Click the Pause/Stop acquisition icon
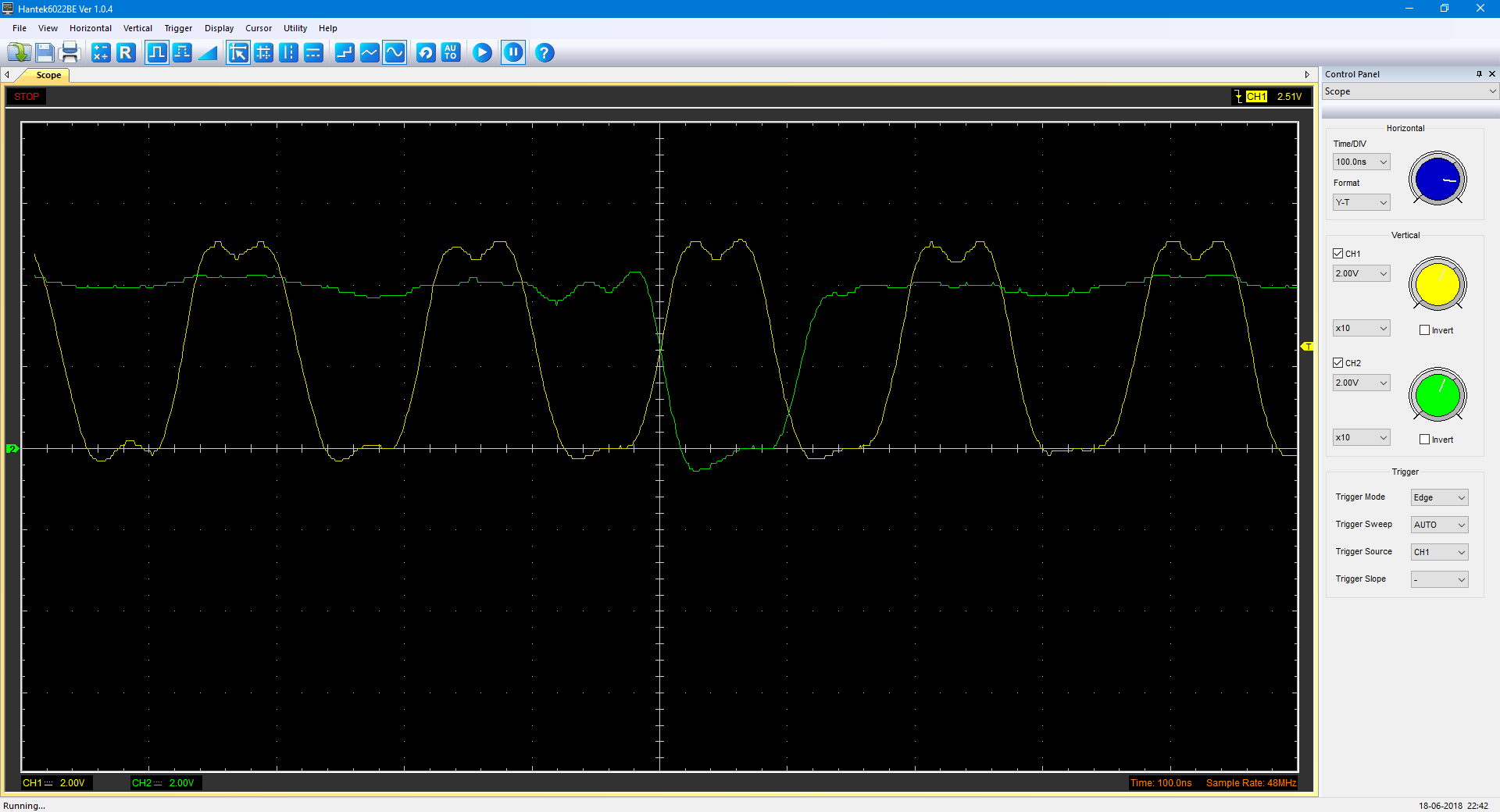Screen dimensions: 1500x812 513,53
